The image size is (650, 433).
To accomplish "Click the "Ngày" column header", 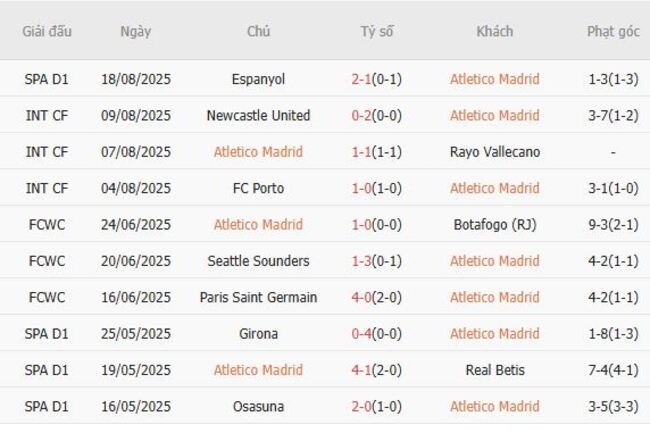I will (136, 31).
